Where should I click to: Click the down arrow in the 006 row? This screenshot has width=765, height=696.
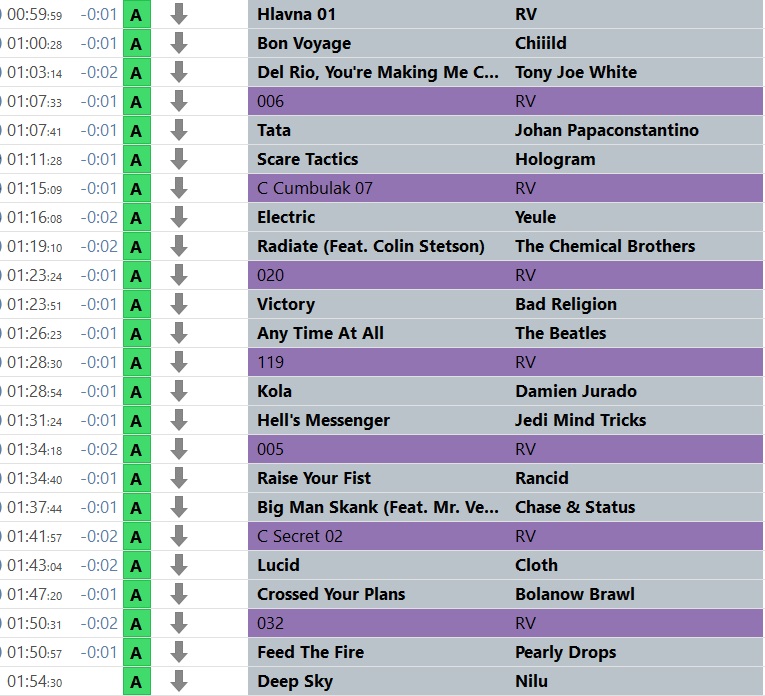[x=179, y=101]
